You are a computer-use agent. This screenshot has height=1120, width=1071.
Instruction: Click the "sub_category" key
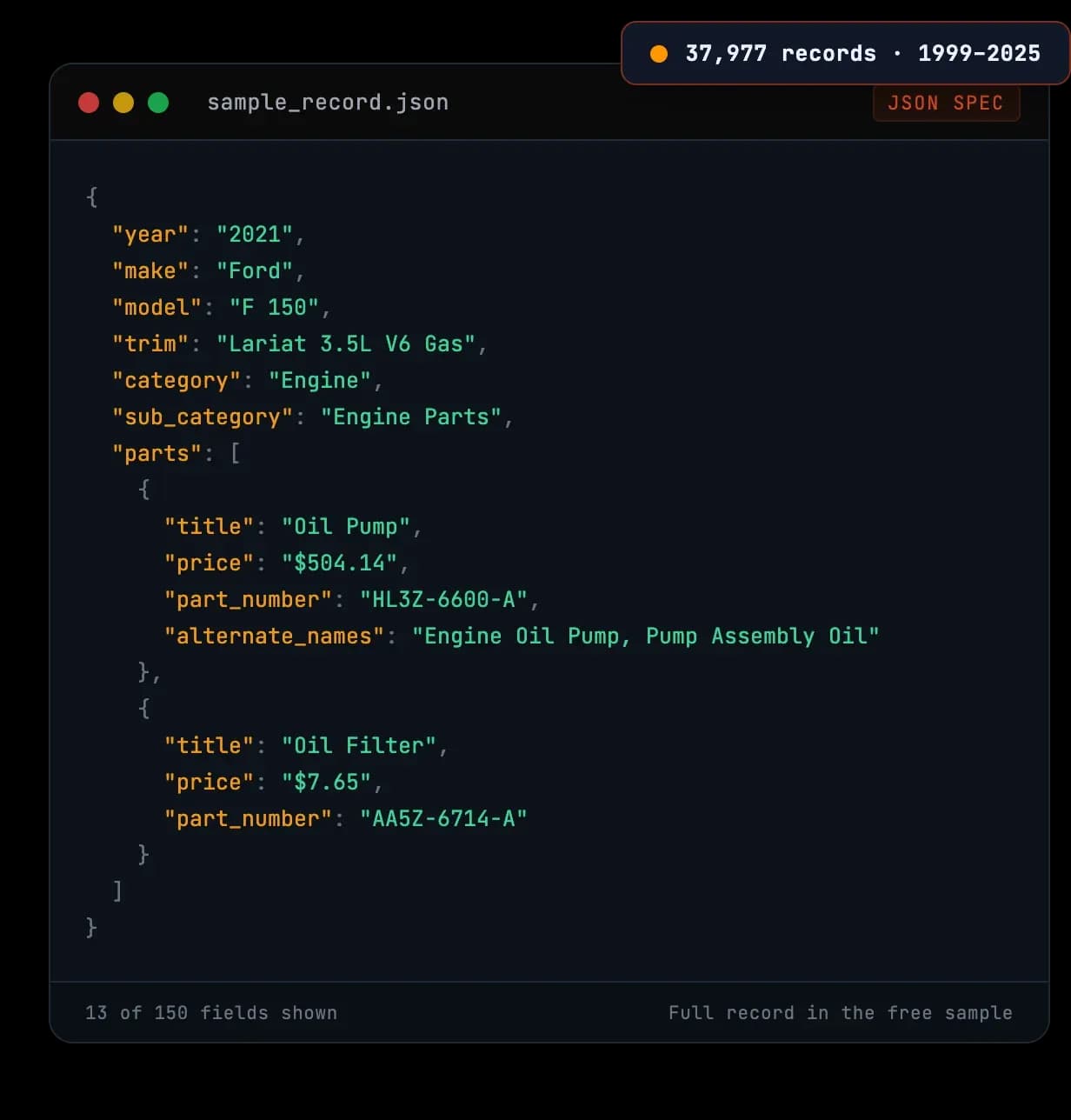pos(203,417)
